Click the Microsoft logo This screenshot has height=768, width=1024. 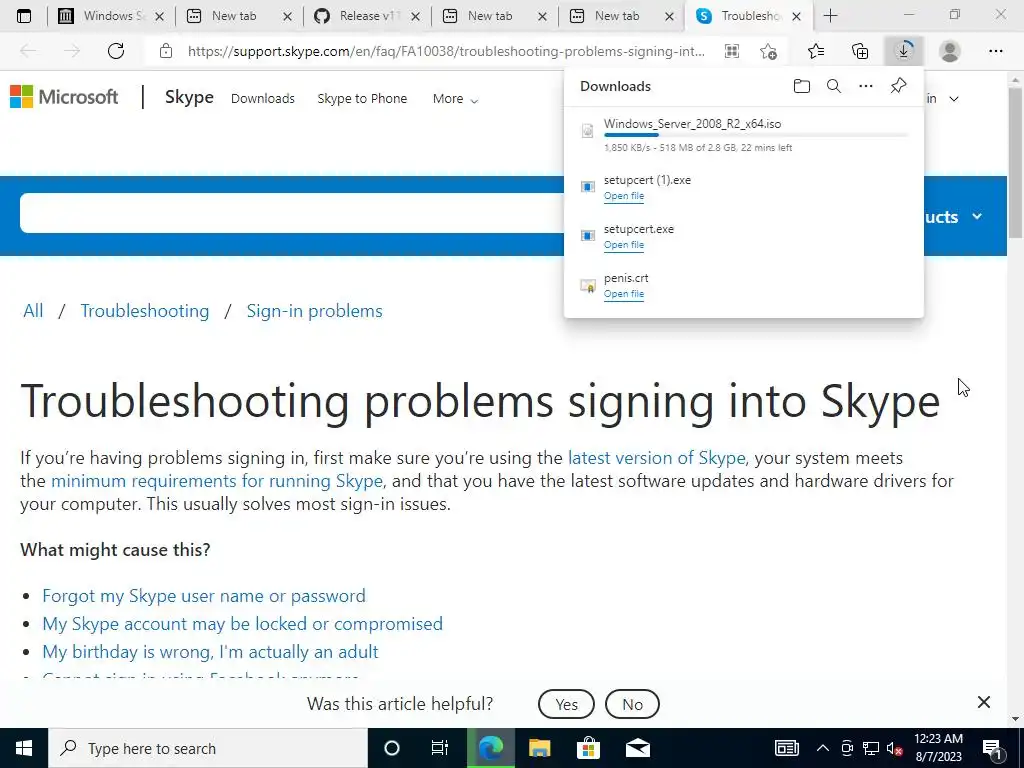64,97
